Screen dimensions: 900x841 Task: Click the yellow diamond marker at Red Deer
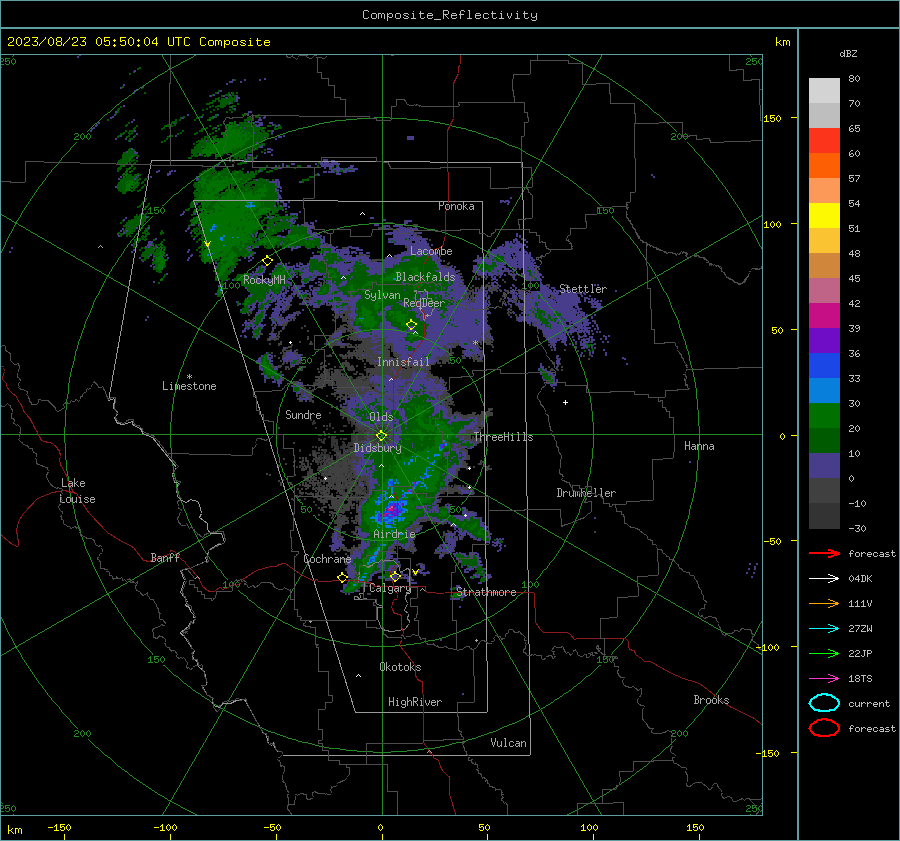point(411,325)
